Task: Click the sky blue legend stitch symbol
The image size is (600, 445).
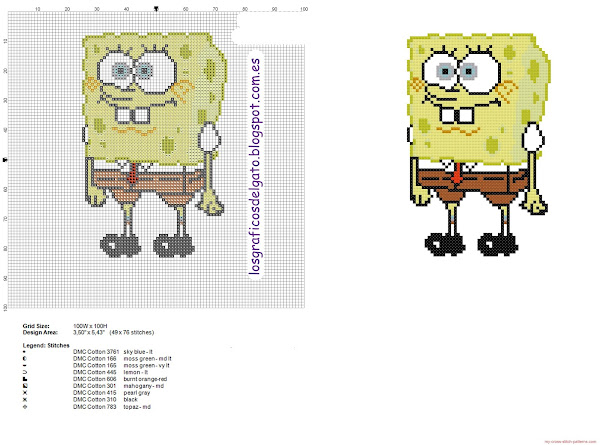Action: point(24,351)
